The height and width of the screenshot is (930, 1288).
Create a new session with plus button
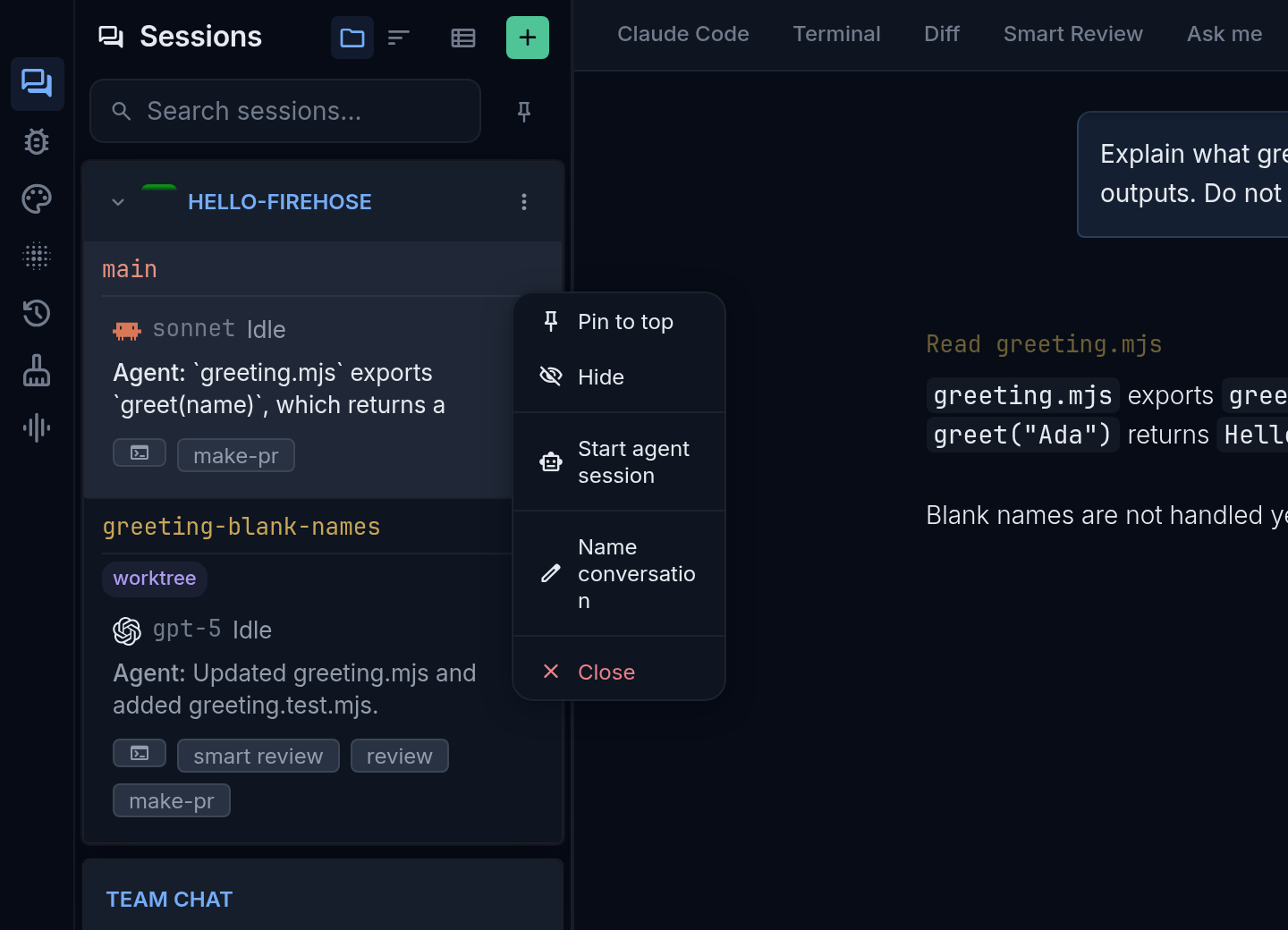(x=528, y=38)
